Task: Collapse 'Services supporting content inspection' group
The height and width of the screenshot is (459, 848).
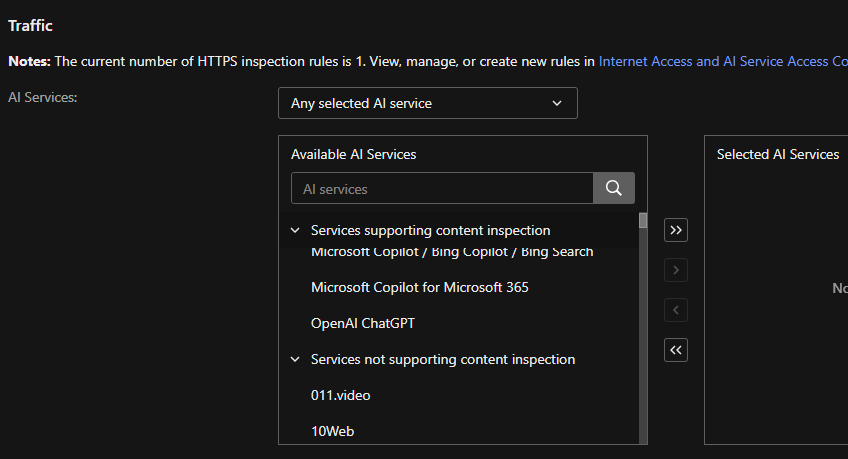Action: [295, 230]
